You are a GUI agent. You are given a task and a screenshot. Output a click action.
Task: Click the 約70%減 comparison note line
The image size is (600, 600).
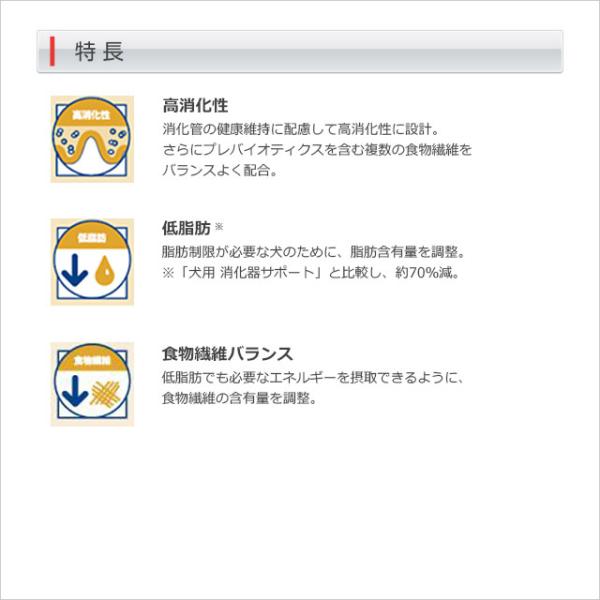pyautogui.click(x=311, y=273)
